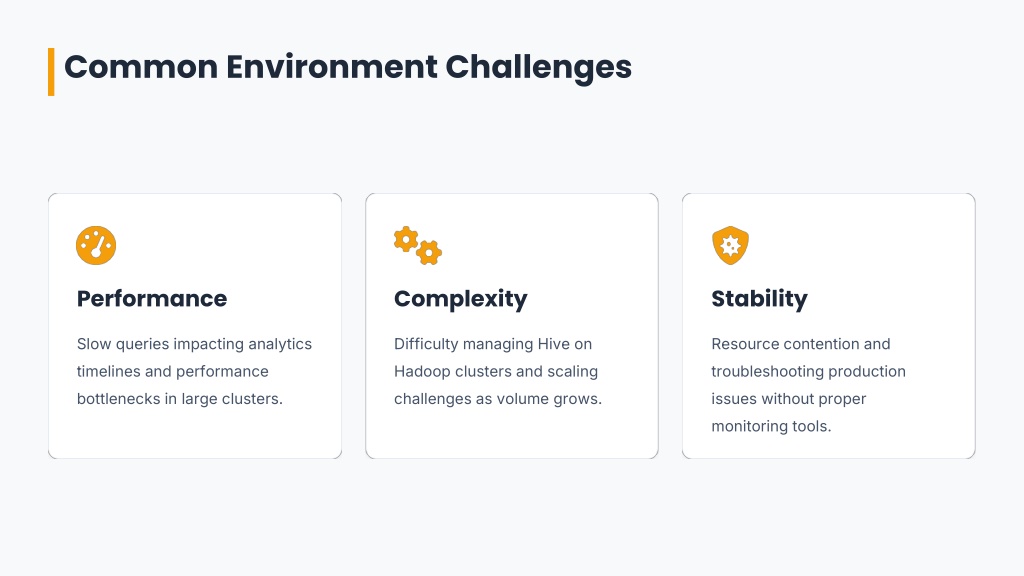Click the "timelines and performance" text line

(x=173, y=371)
